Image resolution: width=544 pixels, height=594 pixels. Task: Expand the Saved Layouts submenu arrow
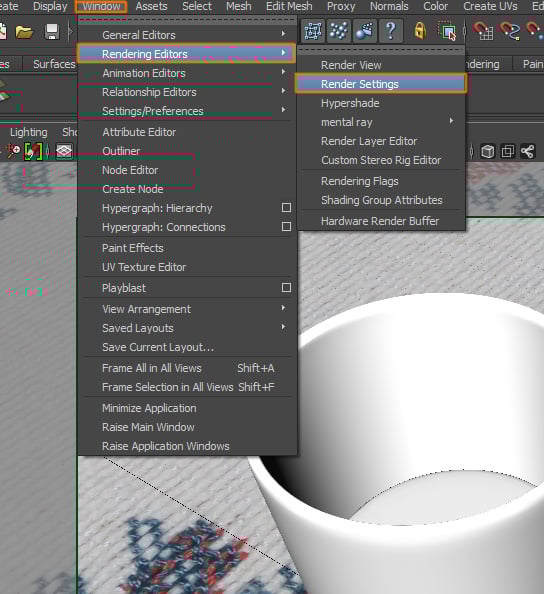(x=283, y=327)
